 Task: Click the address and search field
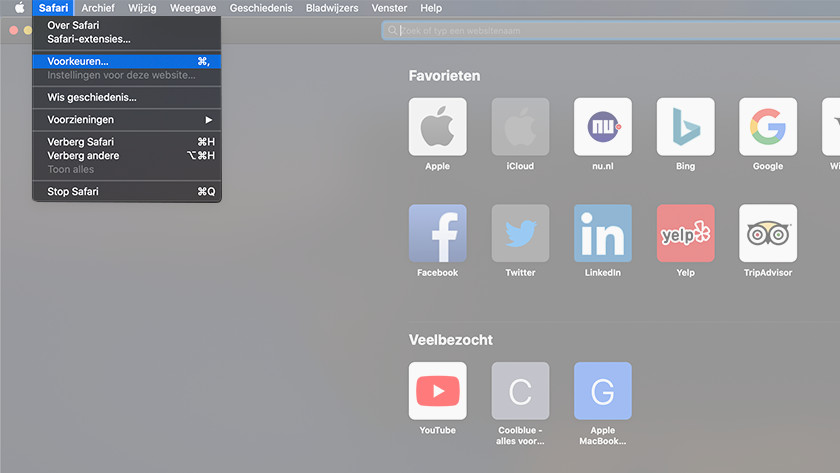click(x=611, y=31)
